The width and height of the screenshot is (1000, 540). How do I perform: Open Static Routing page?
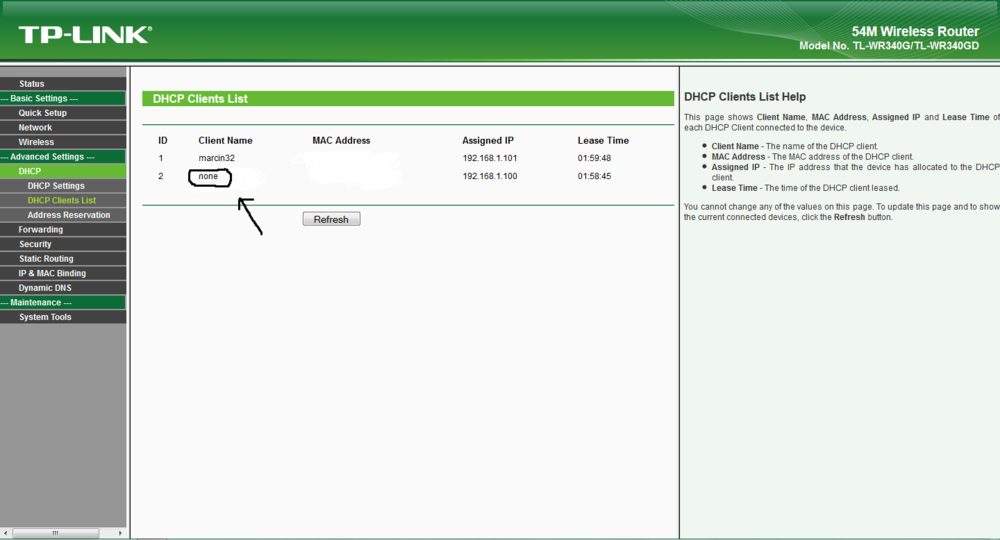point(46,259)
